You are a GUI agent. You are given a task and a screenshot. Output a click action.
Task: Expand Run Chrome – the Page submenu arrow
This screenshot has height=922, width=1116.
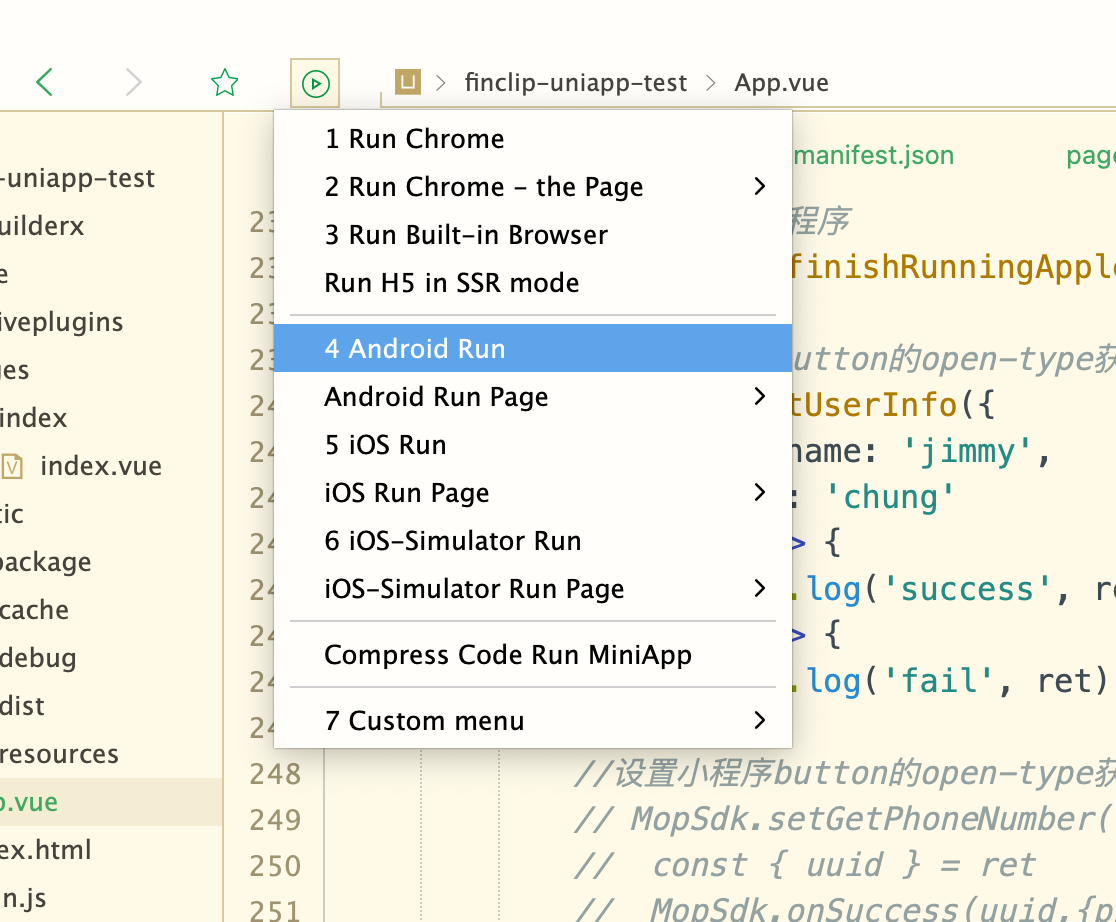(x=759, y=187)
